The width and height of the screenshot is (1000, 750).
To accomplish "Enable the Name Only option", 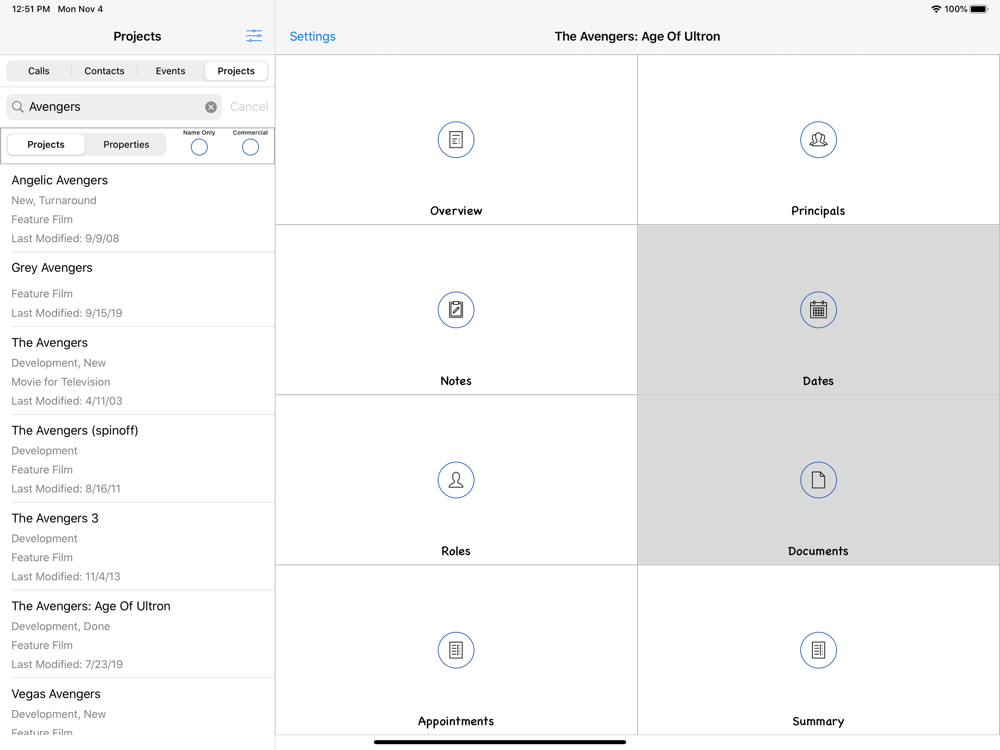I will [199, 147].
